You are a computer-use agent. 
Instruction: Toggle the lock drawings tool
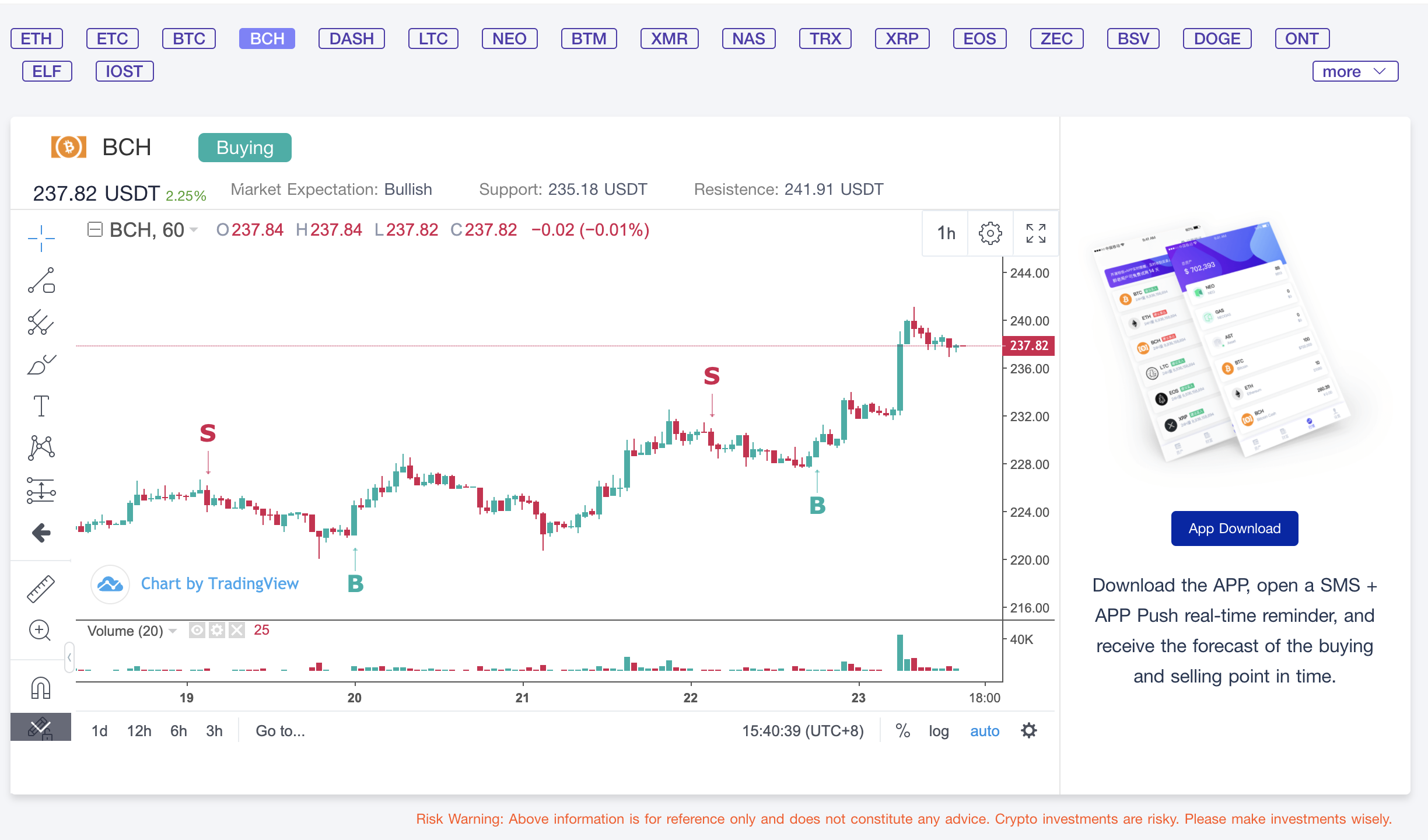click(x=41, y=727)
